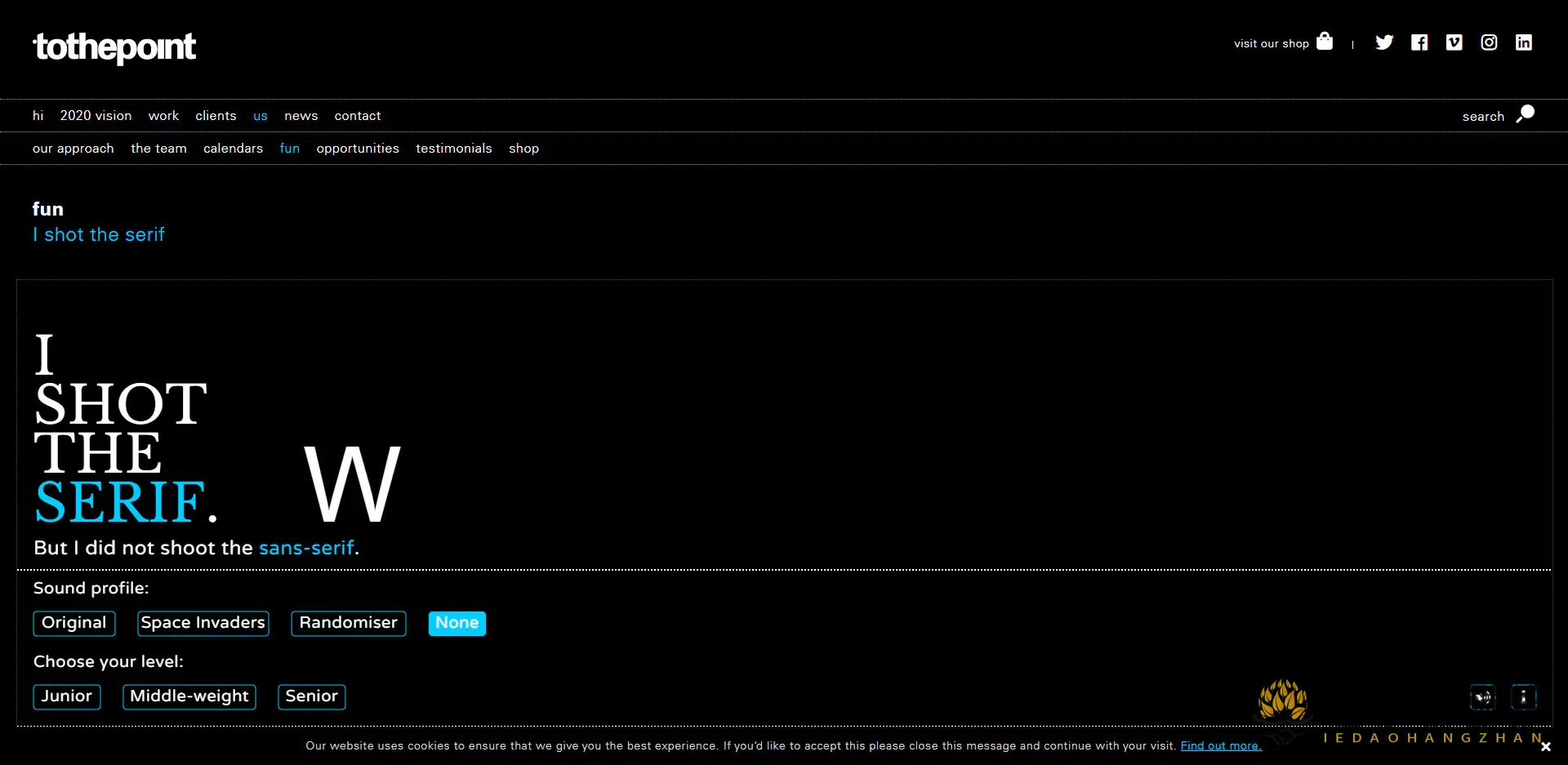
Task: Toggle the game sound speaker icon
Action: pyautogui.click(x=1482, y=697)
